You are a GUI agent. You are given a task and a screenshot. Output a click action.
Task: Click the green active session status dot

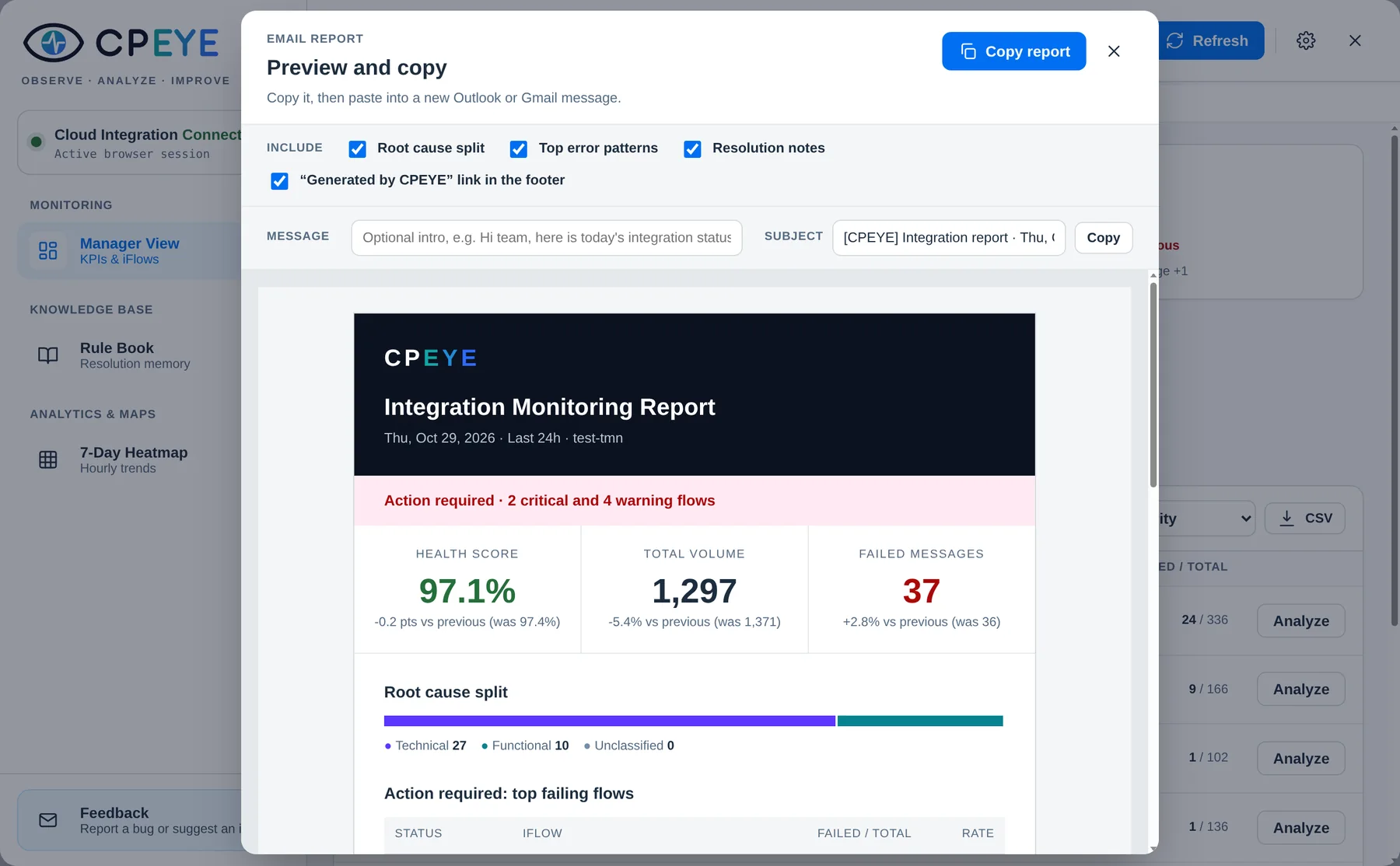pos(36,141)
